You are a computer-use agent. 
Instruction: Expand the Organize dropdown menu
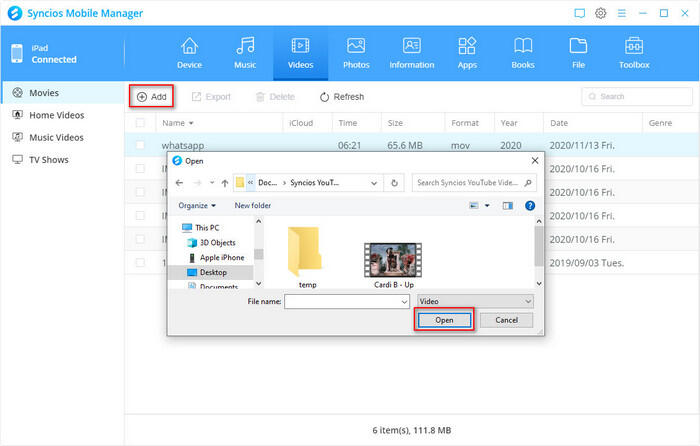[x=199, y=205]
